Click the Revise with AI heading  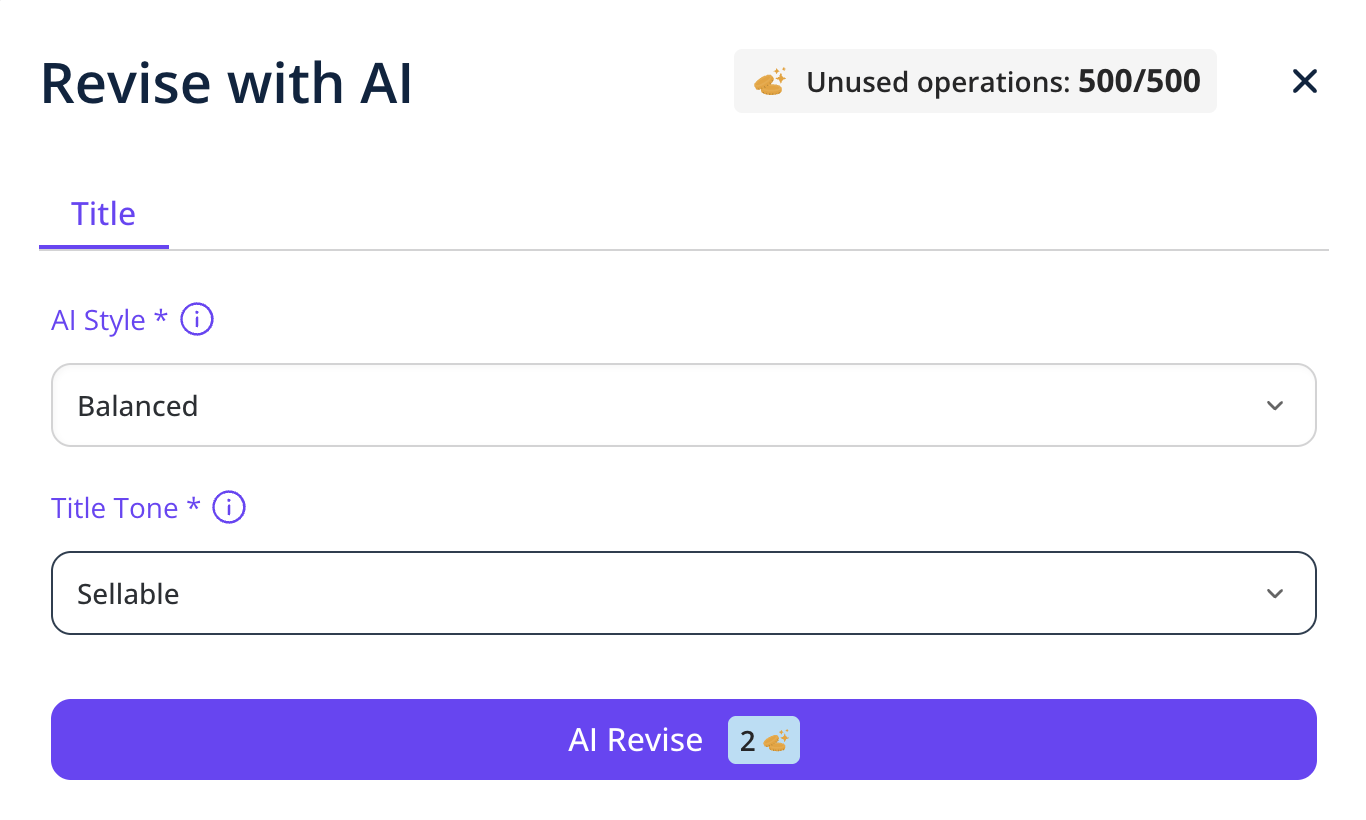point(226,84)
